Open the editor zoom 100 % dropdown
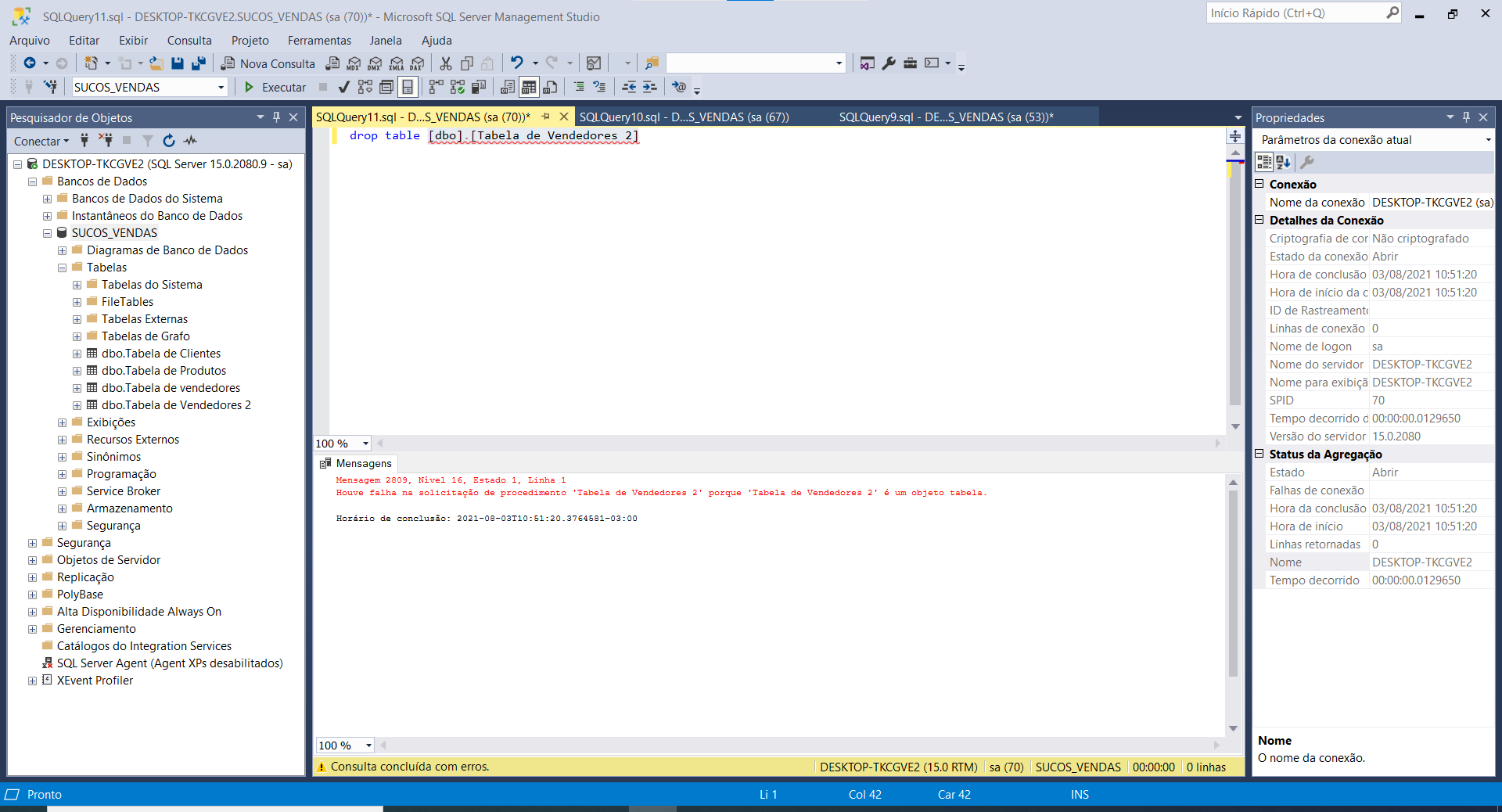This screenshot has height=812, width=1502. point(365,444)
